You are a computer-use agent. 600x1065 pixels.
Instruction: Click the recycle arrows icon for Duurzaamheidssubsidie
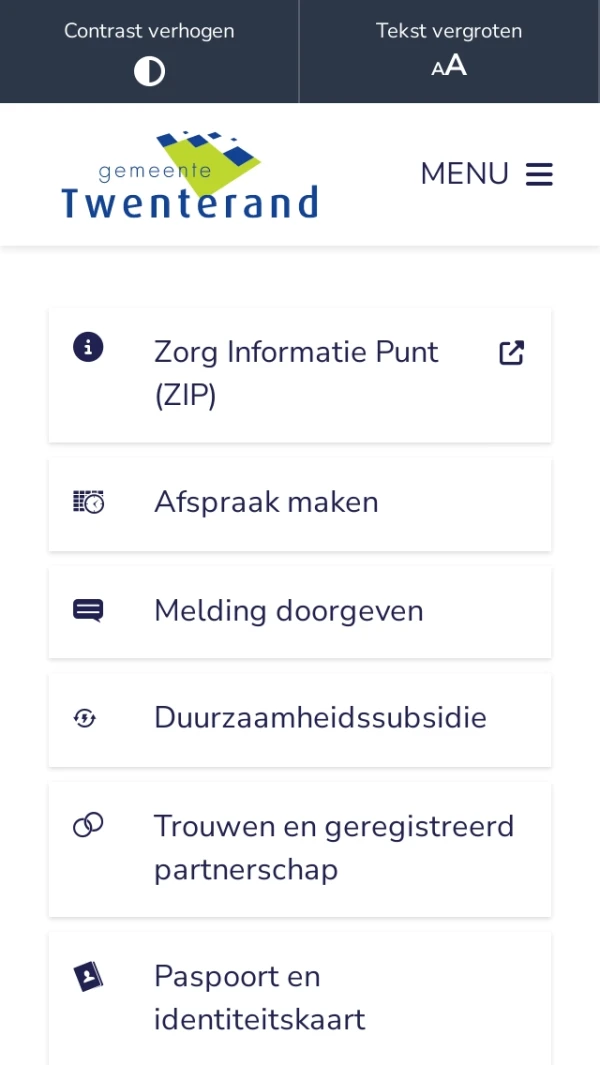(x=88, y=719)
